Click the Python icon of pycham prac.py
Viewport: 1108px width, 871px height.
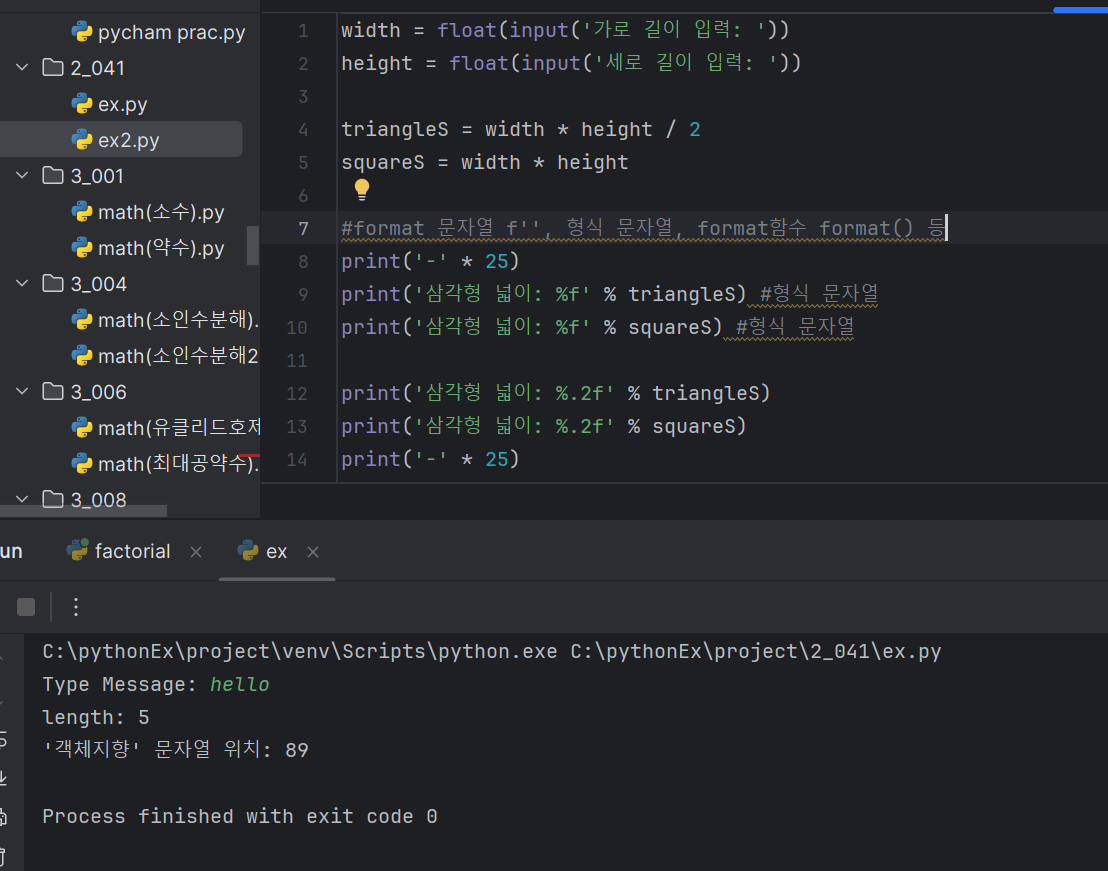point(82,32)
